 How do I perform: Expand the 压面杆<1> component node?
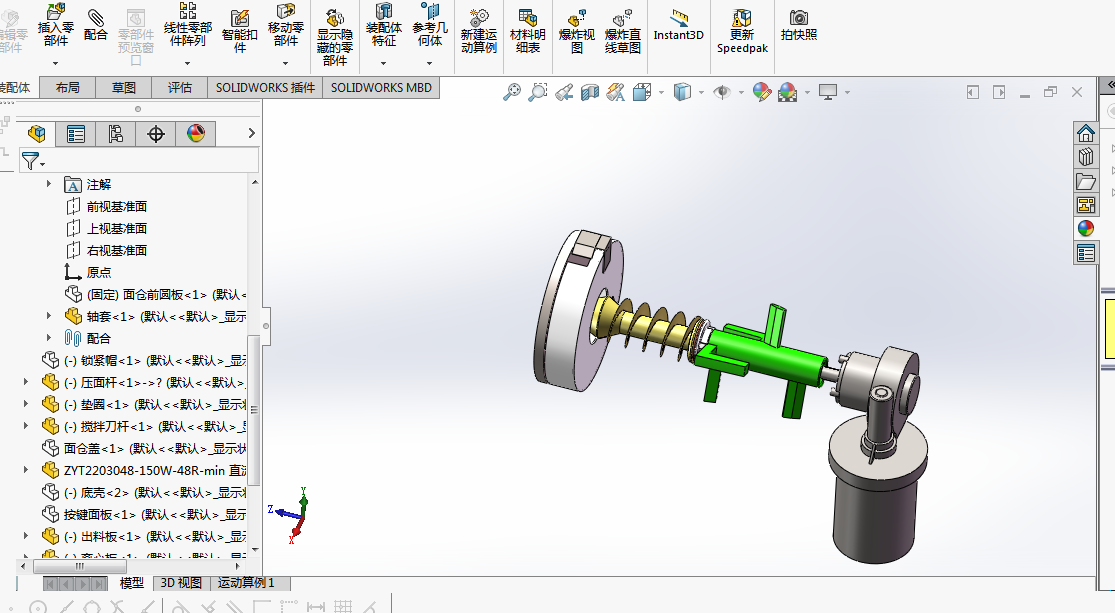pos(26,382)
